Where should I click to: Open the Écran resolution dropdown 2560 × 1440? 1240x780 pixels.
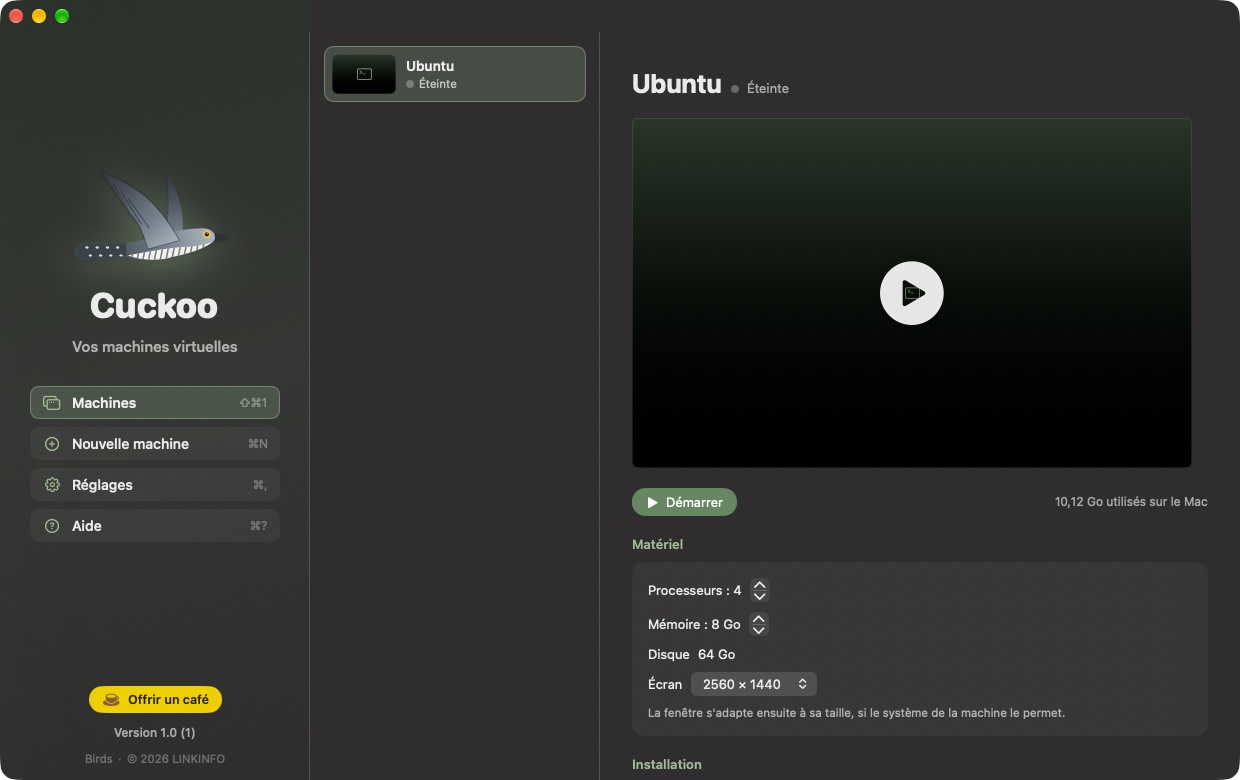pyautogui.click(x=754, y=684)
